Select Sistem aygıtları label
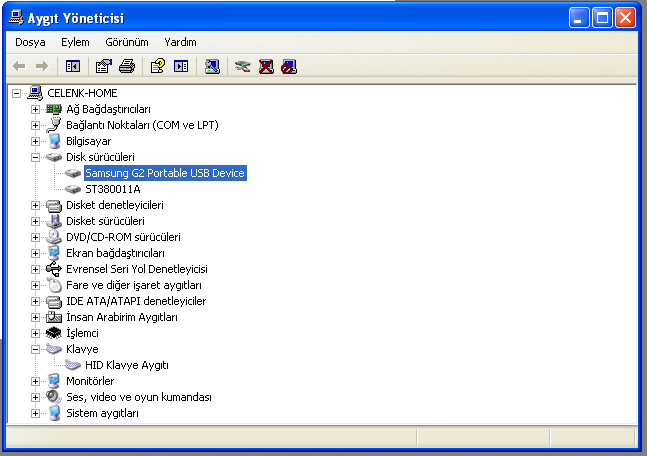 coord(102,413)
